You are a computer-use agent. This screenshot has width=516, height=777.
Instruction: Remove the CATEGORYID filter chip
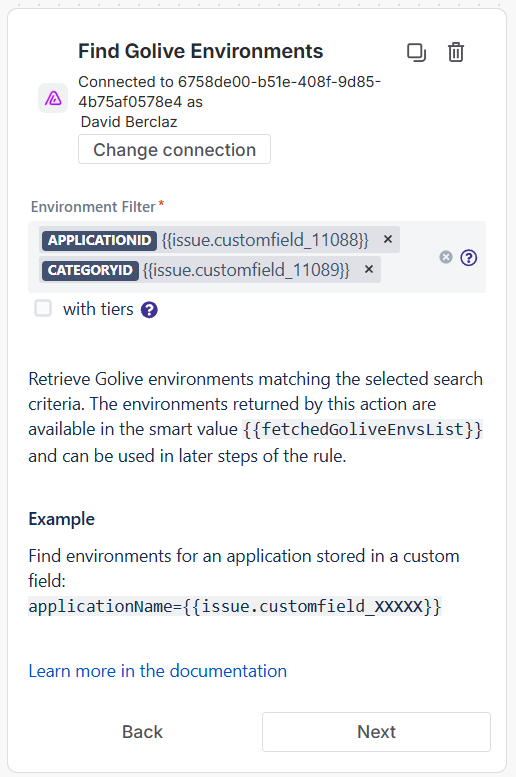tap(369, 269)
